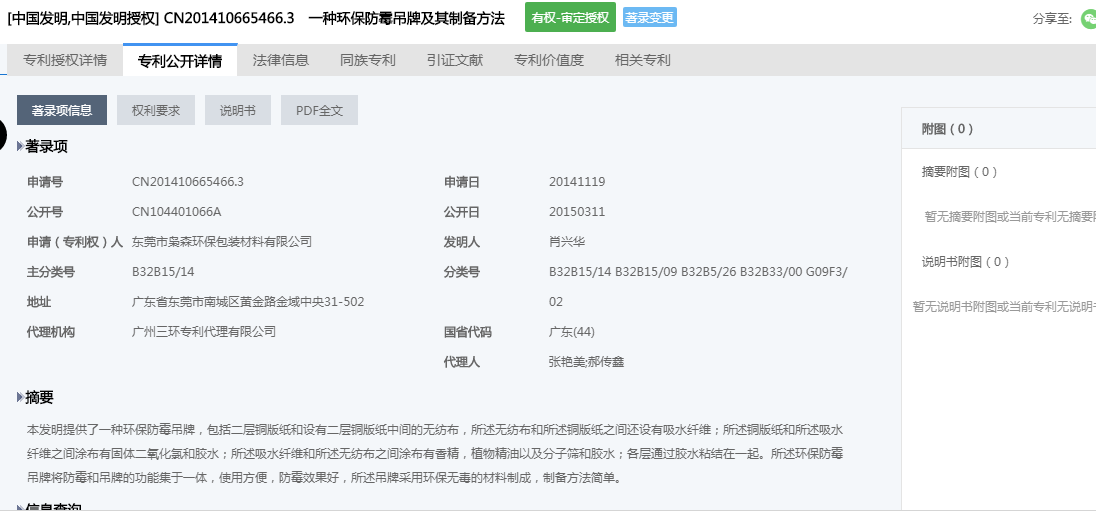Click the green 有权-审定授权 status badge
The height and width of the screenshot is (511, 1096).
(x=570, y=18)
